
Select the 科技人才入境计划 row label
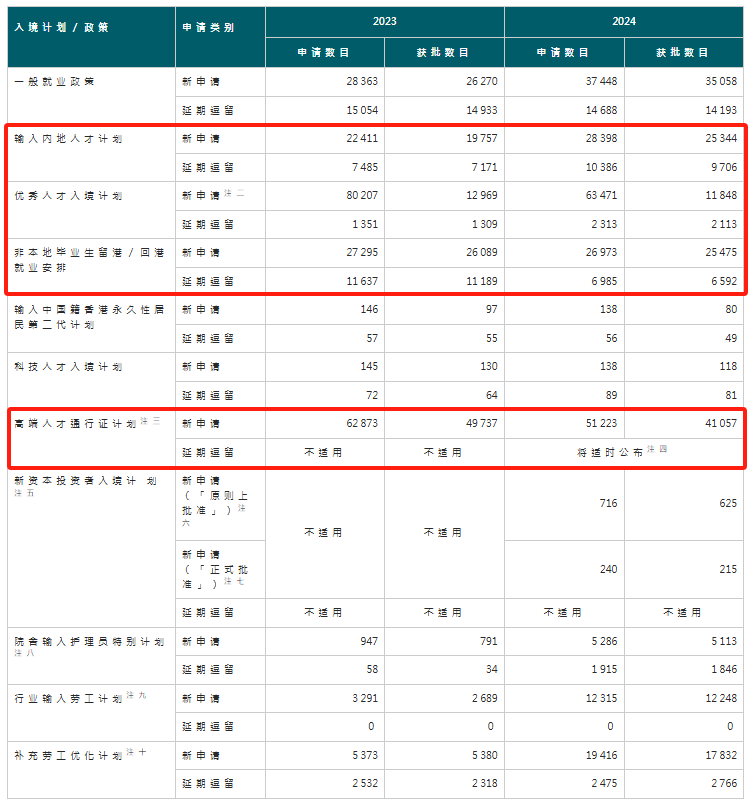[68, 367]
